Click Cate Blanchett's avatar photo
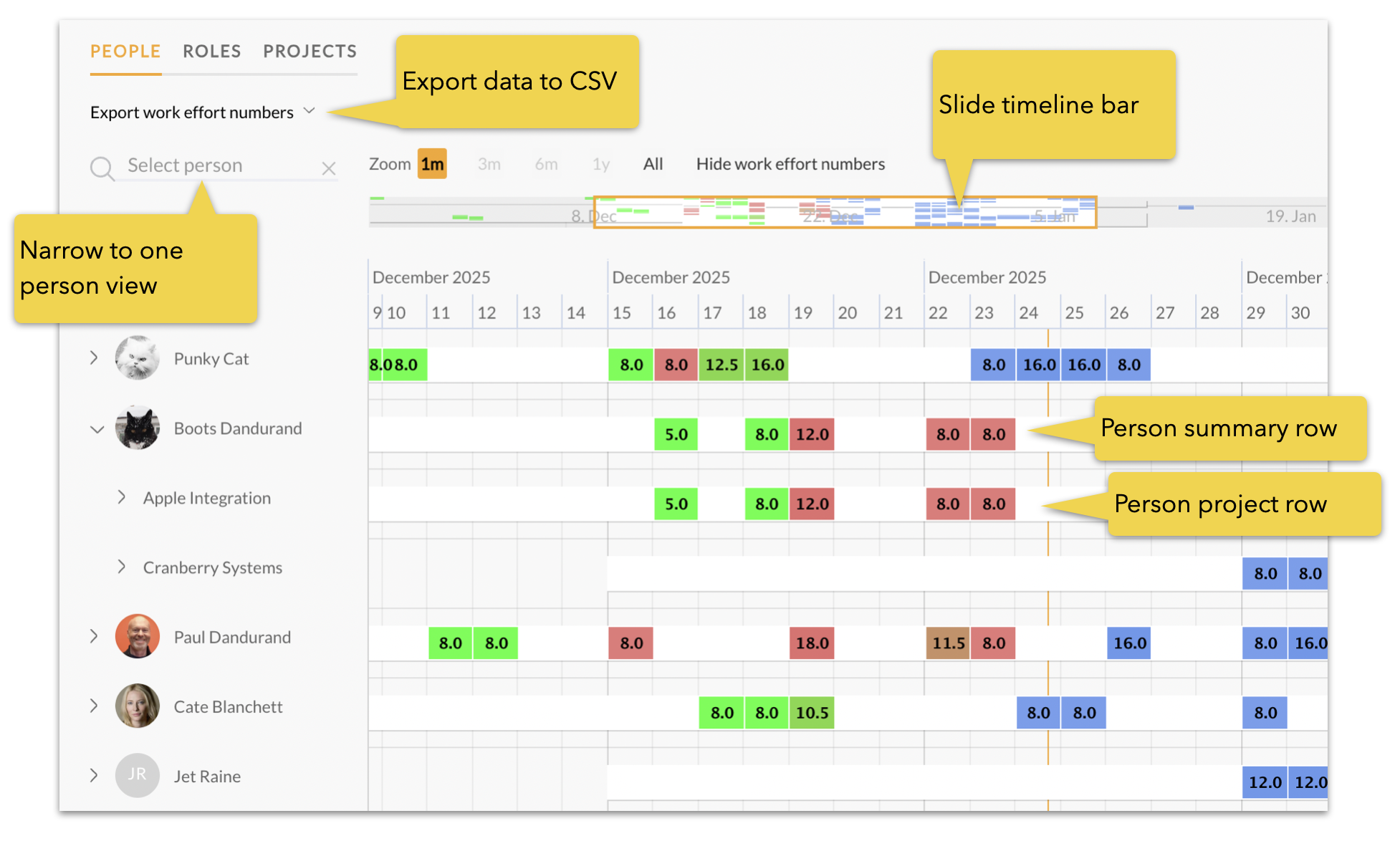 (137, 706)
